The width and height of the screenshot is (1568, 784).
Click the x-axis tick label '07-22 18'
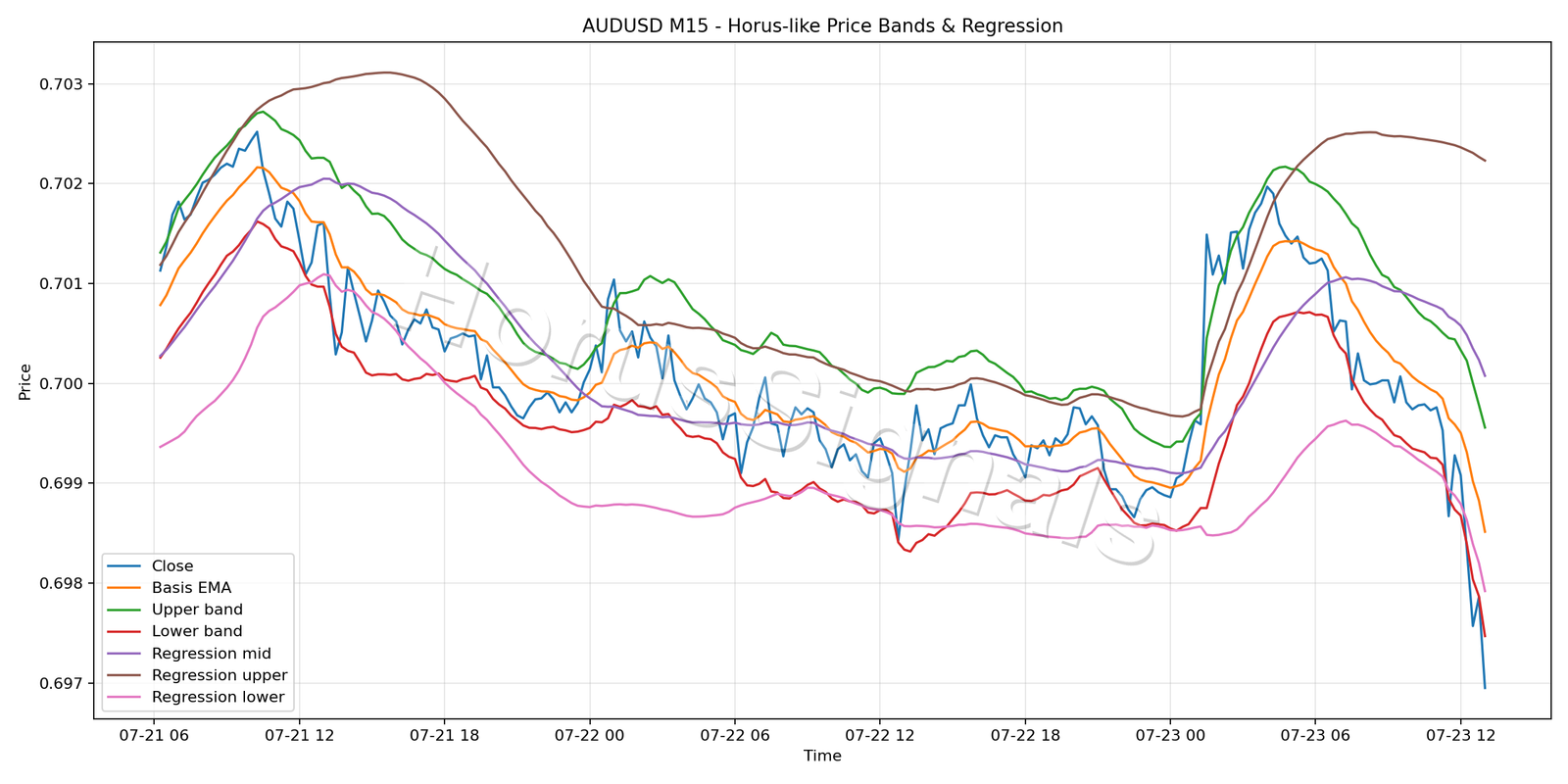(x=1025, y=735)
